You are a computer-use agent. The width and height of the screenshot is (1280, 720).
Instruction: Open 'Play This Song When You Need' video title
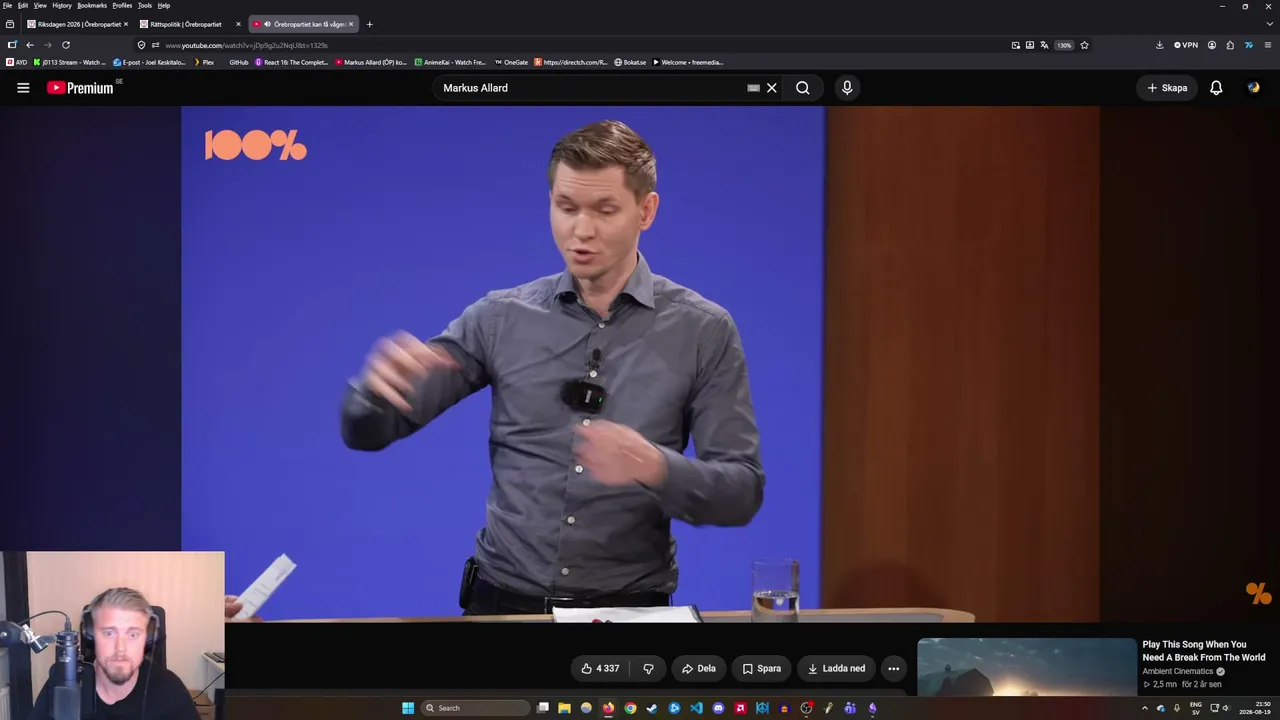tap(1204, 651)
